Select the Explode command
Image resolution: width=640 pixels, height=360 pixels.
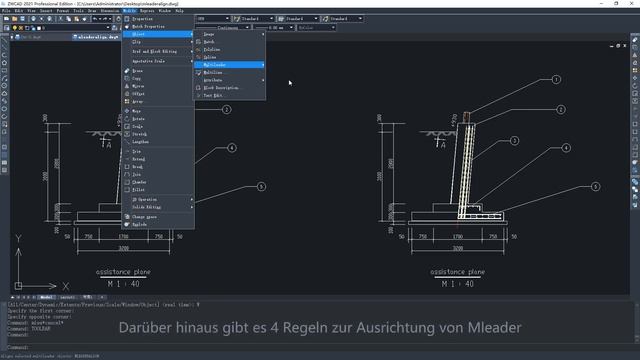158,224
